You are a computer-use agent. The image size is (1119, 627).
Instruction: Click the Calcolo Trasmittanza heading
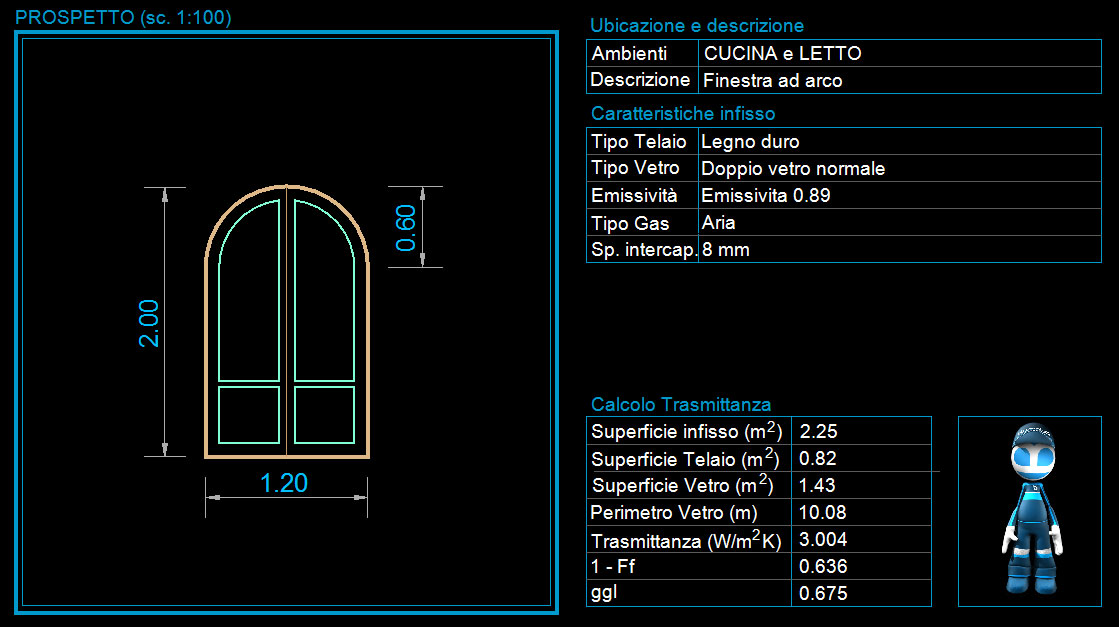tap(681, 405)
